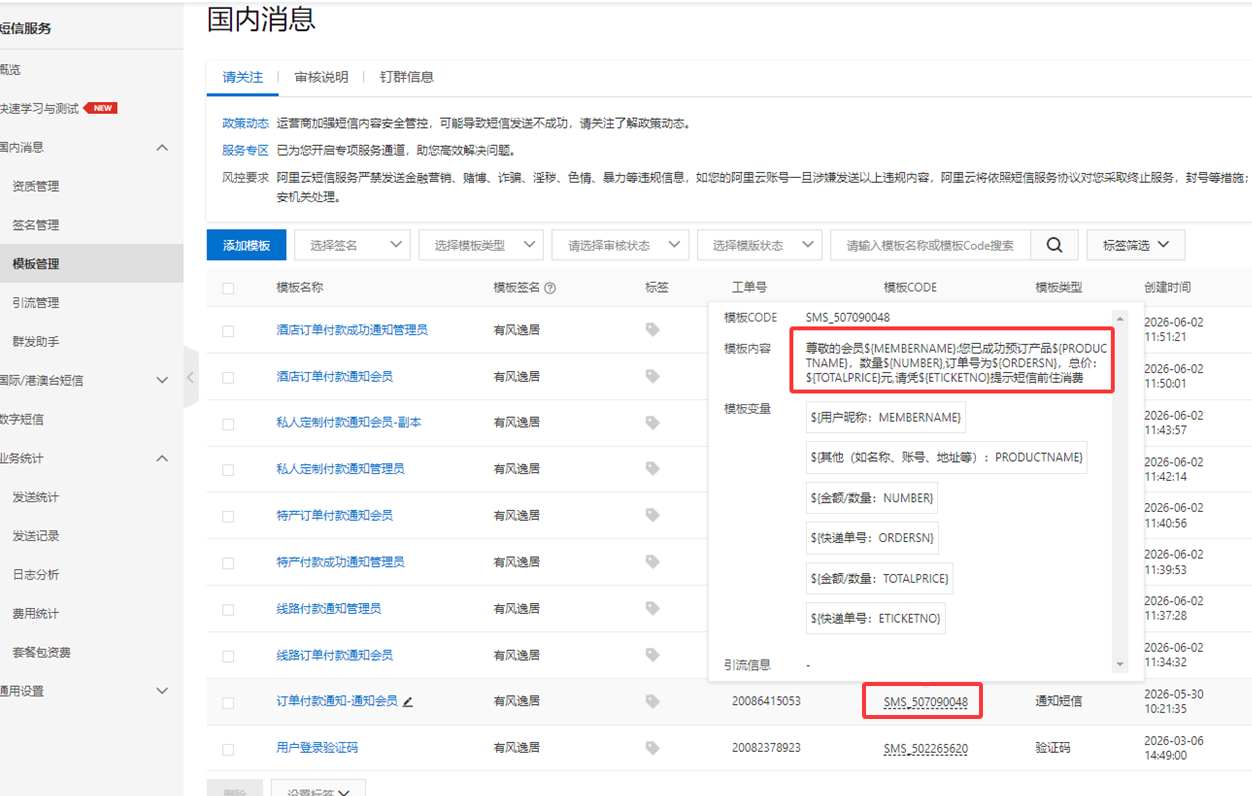Check the box for 用户登录验证码
The image size is (1252, 796).
[228, 749]
